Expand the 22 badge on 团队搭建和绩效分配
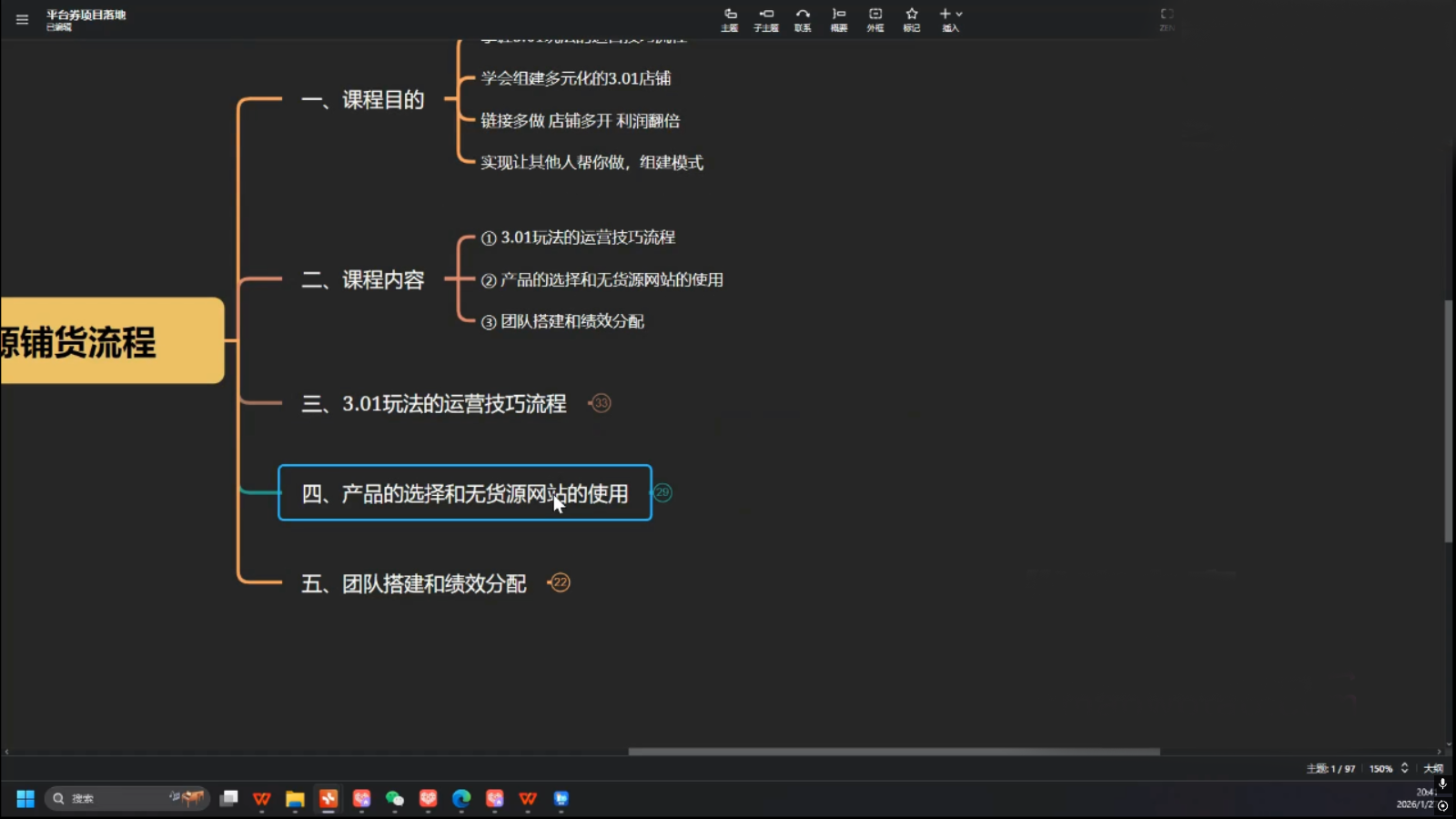This screenshot has width=1456, height=819. (561, 582)
